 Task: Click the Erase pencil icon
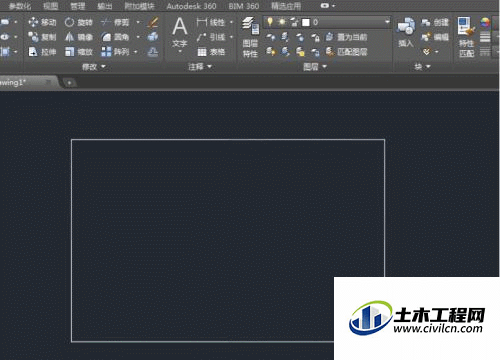pyautogui.click(x=153, y=22)
